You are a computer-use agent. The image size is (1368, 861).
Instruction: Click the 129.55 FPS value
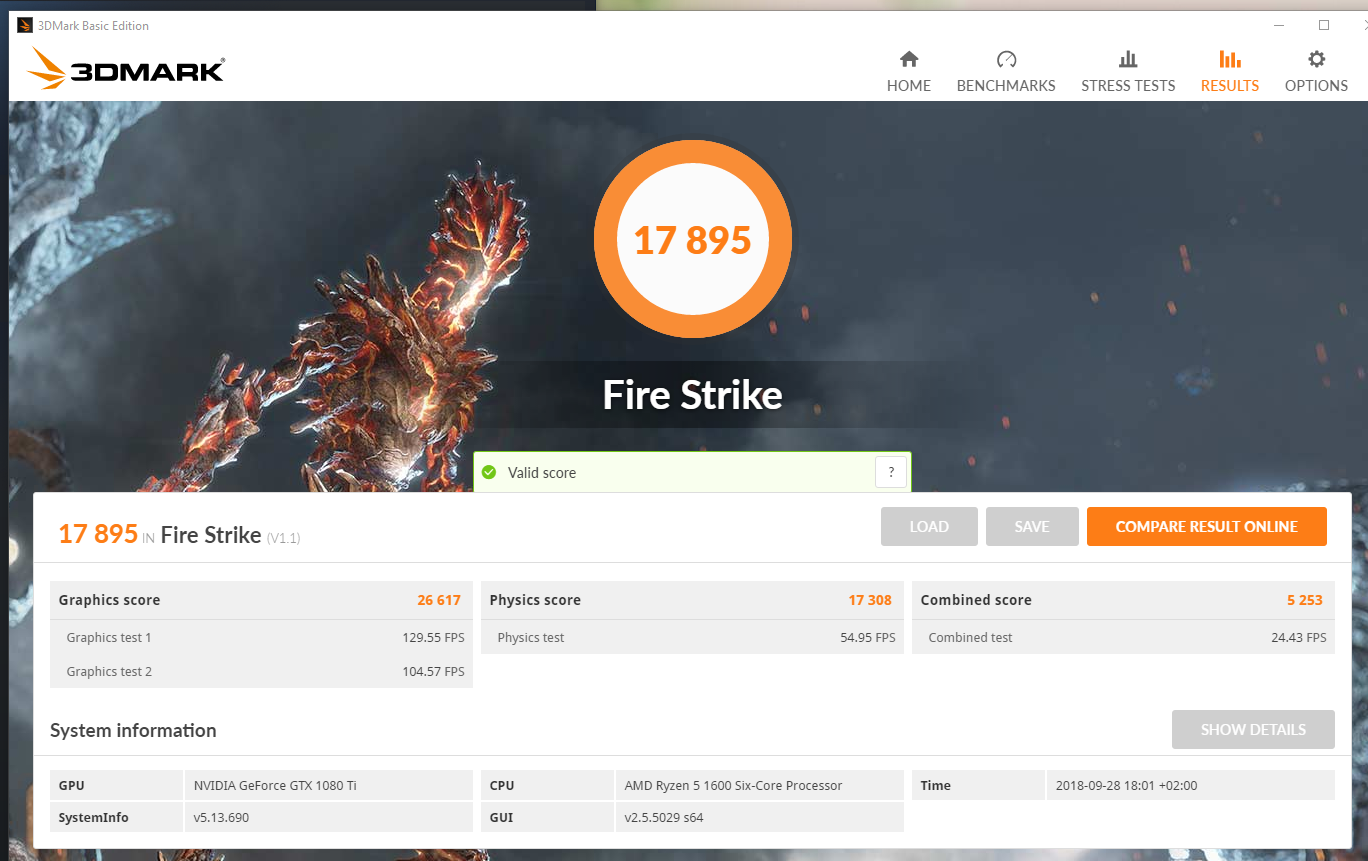[x=433, y=637]
